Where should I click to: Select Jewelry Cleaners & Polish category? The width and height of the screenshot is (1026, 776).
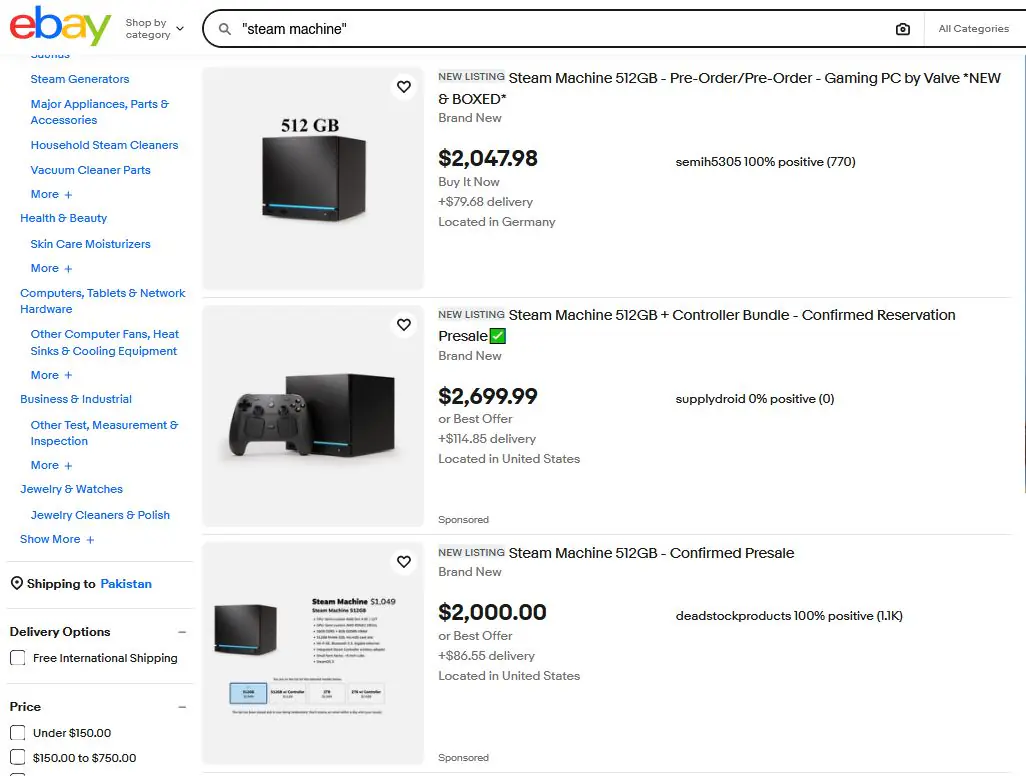(100, 515)
